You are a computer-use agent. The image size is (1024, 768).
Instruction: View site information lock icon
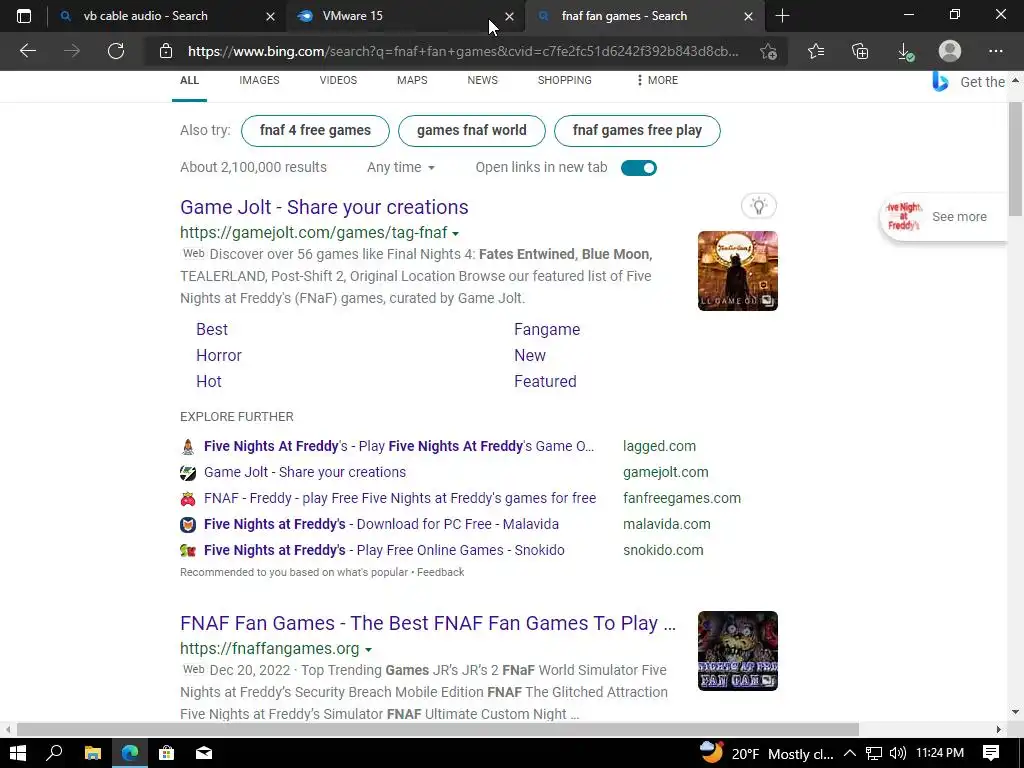166,51
